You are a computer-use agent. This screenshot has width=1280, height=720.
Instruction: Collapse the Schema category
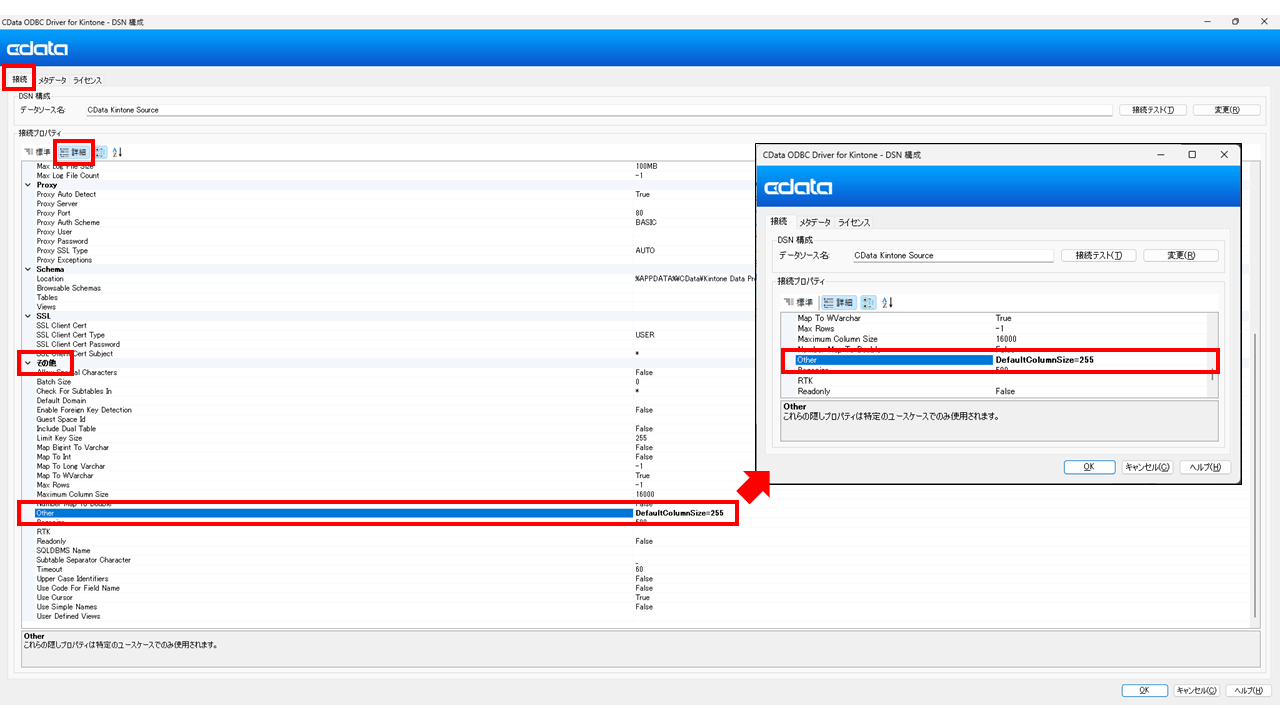click(x=28, y=269)
